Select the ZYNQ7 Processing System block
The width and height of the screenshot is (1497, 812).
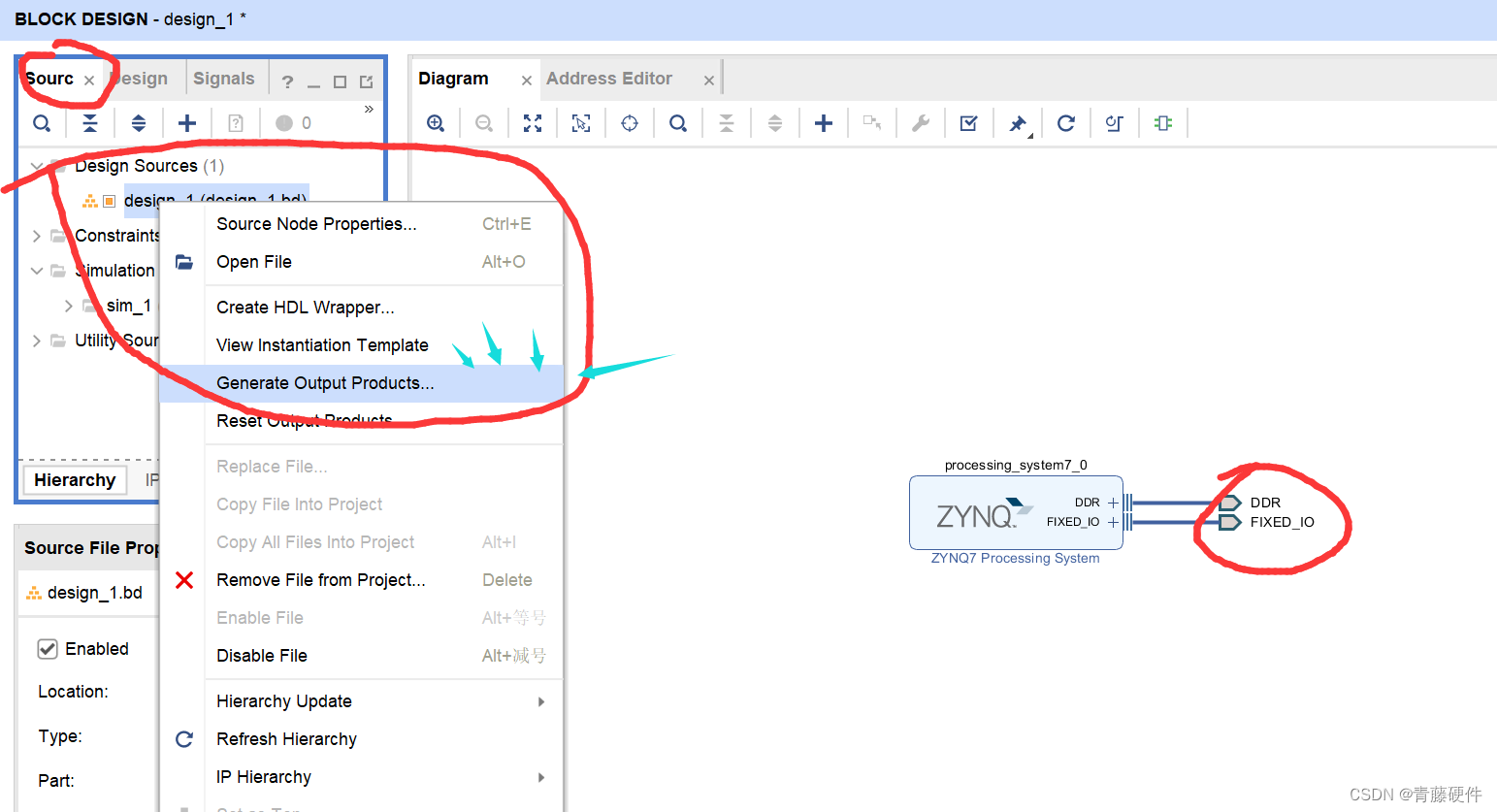coord(1016,513)
